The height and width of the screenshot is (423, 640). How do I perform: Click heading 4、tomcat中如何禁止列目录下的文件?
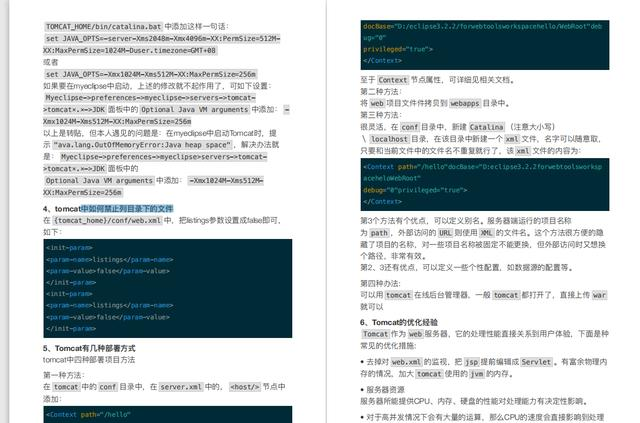click(x=108, y=209)
